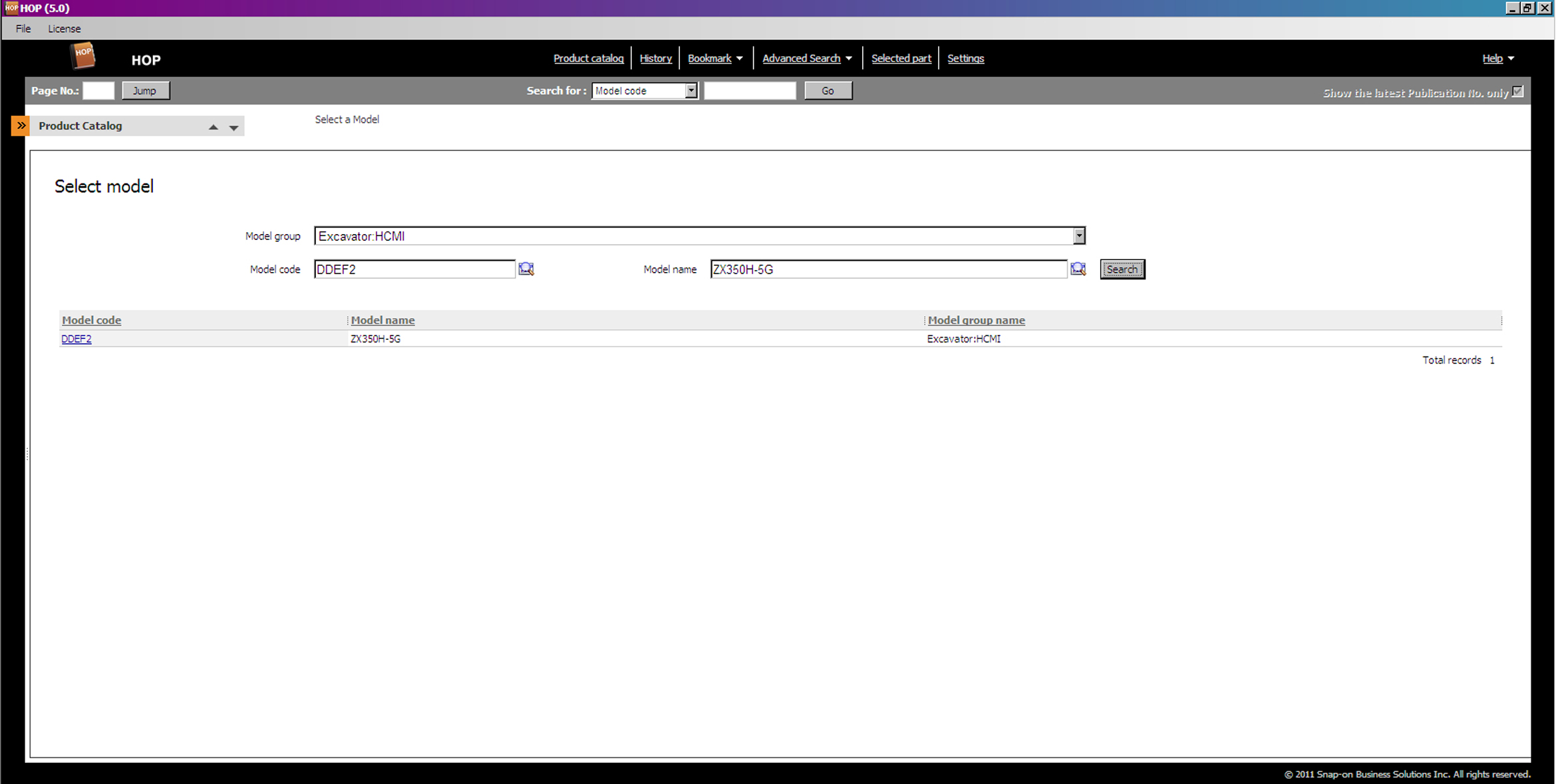The width and height of the screenshot is (1556, 784).
Task: Click Product Catalog down arrow icon
Action: coord(233,127)
